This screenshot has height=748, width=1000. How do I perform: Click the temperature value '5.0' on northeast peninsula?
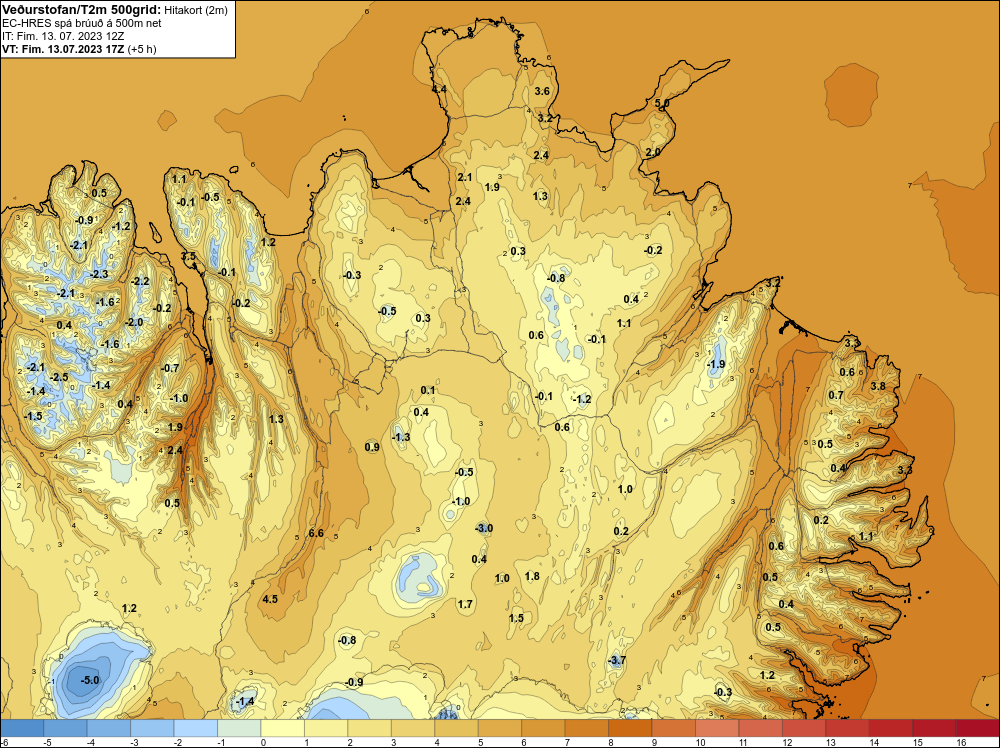pos(662,103)
